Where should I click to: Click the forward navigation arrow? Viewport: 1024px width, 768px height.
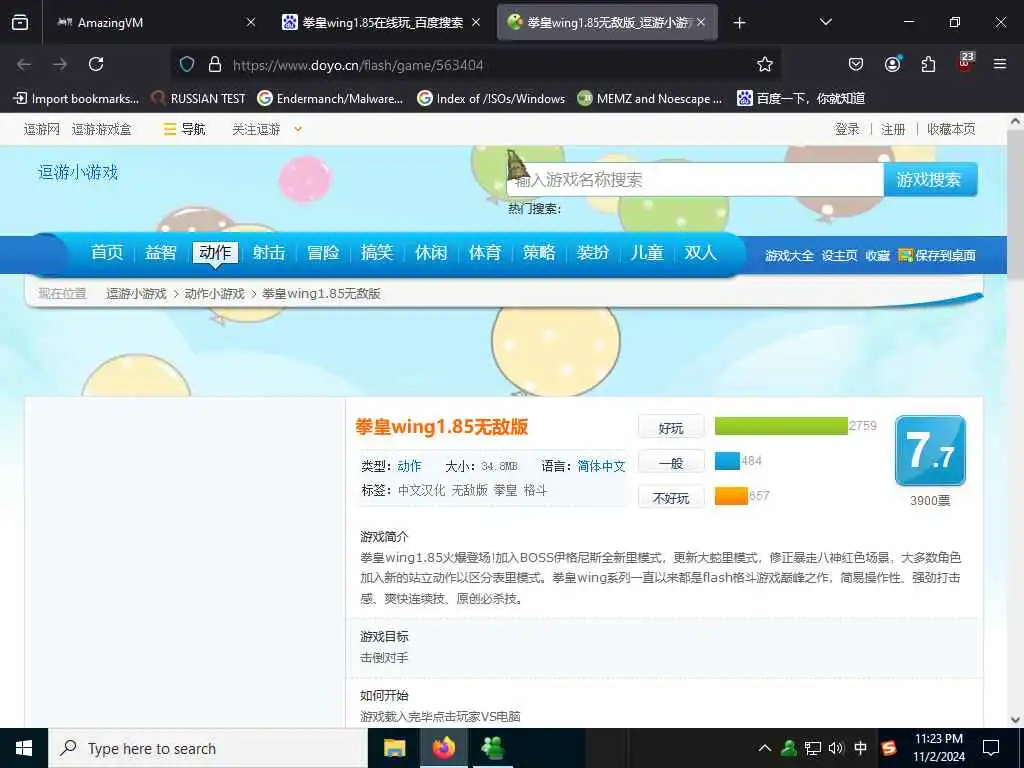click(x=60, y=64)
